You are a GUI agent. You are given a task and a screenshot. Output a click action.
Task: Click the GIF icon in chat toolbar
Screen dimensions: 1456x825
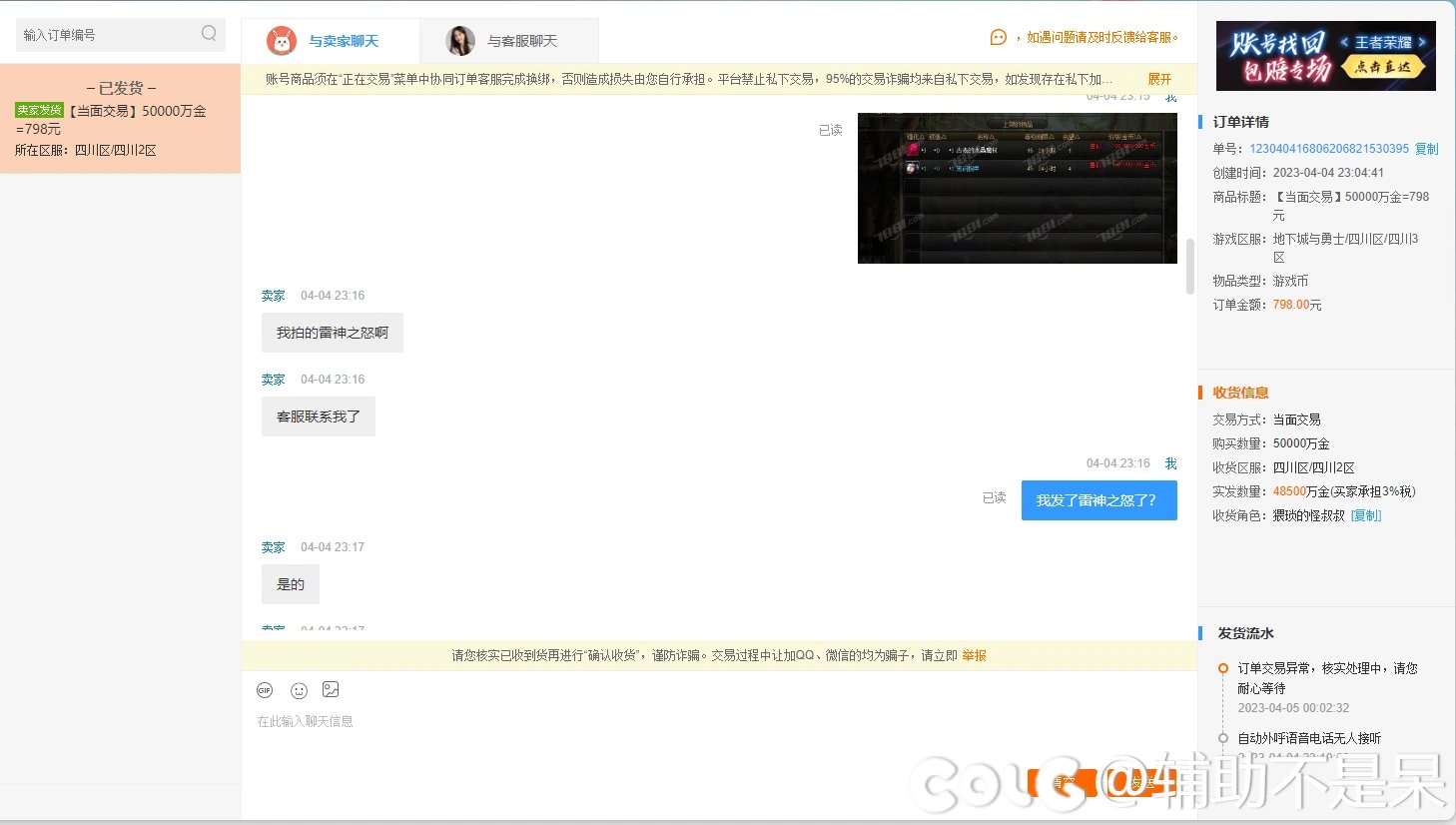tap(265, 690)
